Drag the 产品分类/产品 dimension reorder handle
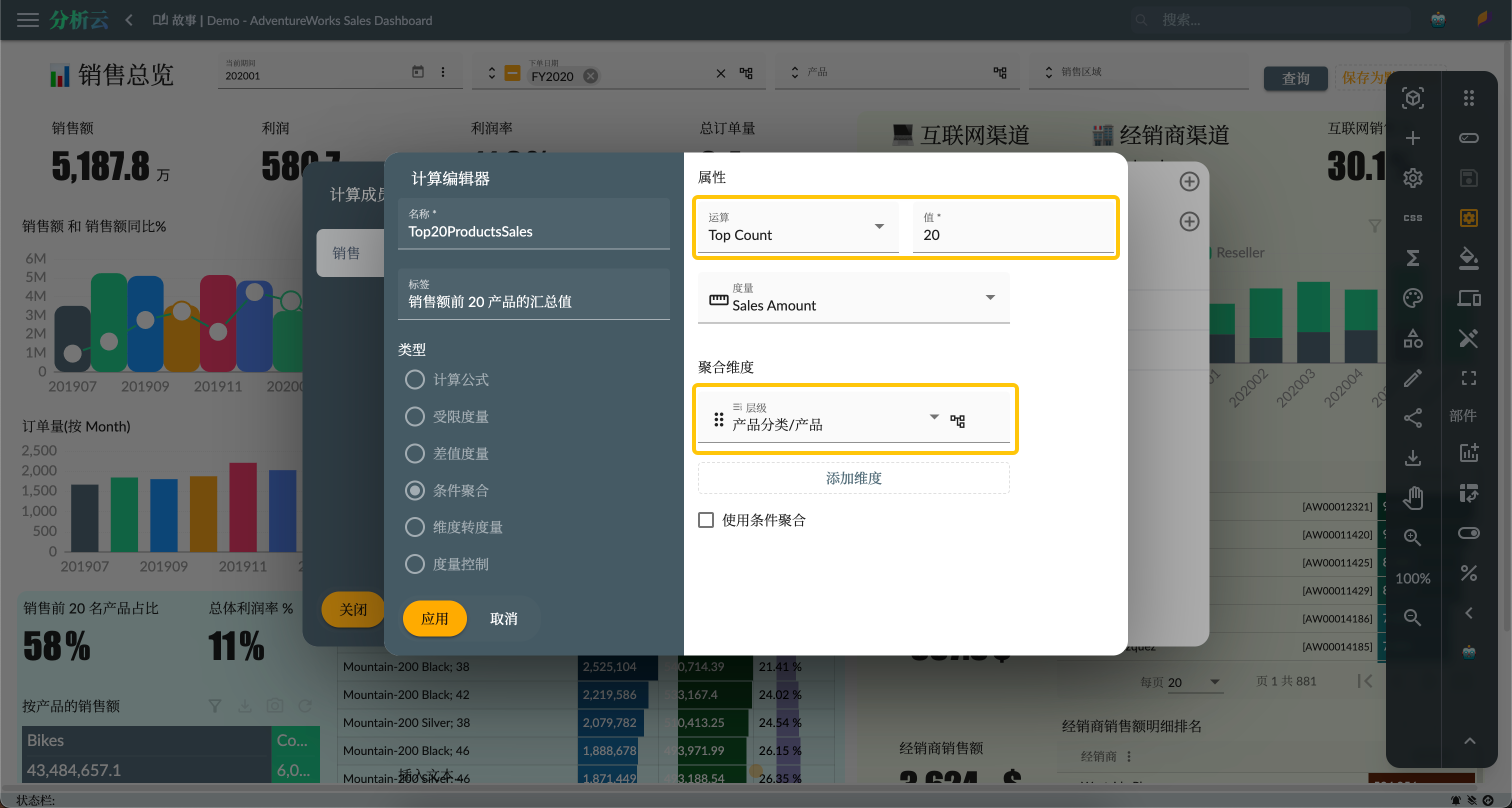 718,418
